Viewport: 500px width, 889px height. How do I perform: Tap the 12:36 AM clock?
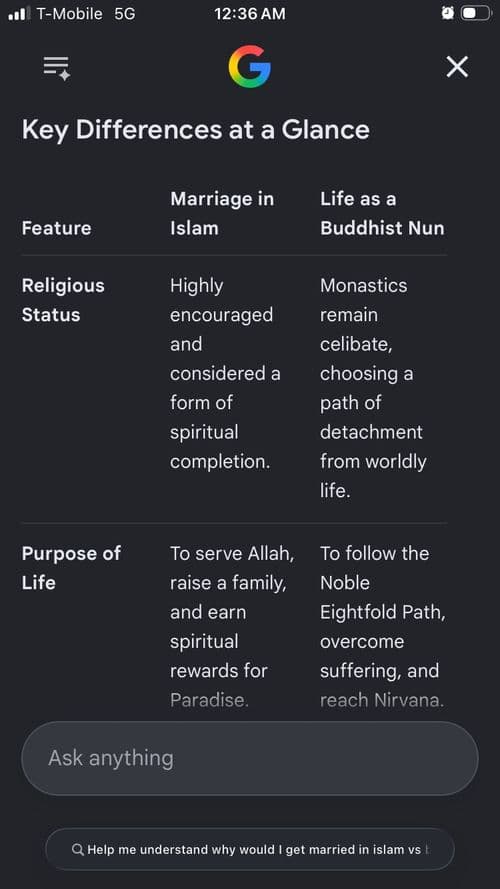(250, 14)
